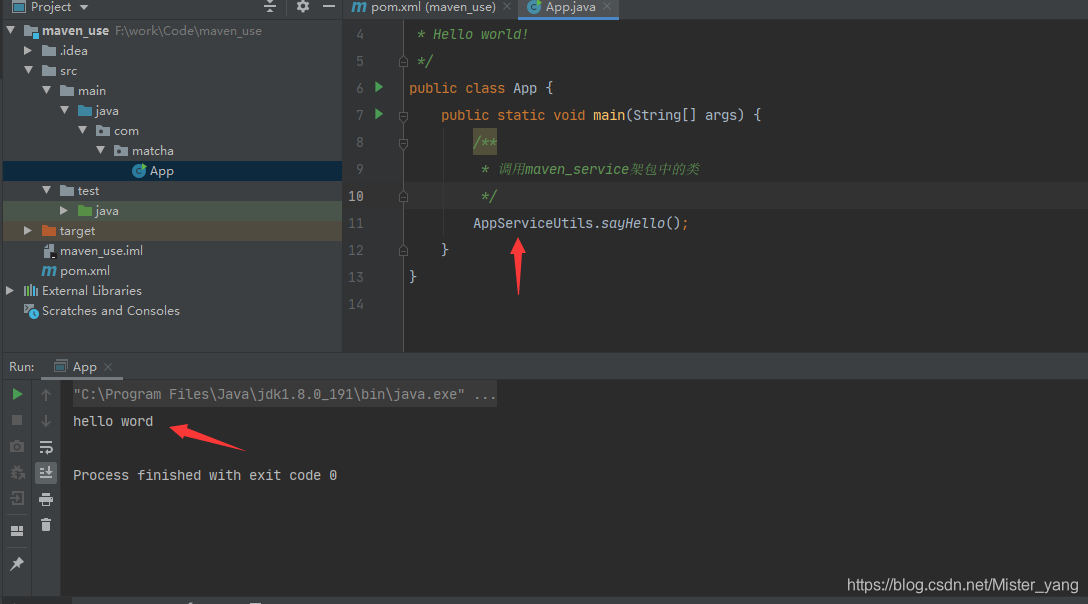
Task: Collapse the com package
Action: click(83, 131)
